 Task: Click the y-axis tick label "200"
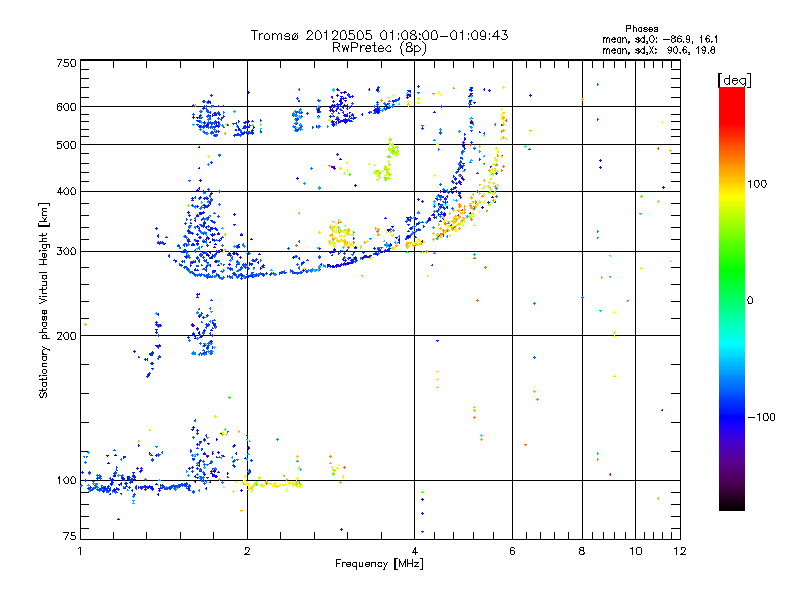(x=66, y=336)
